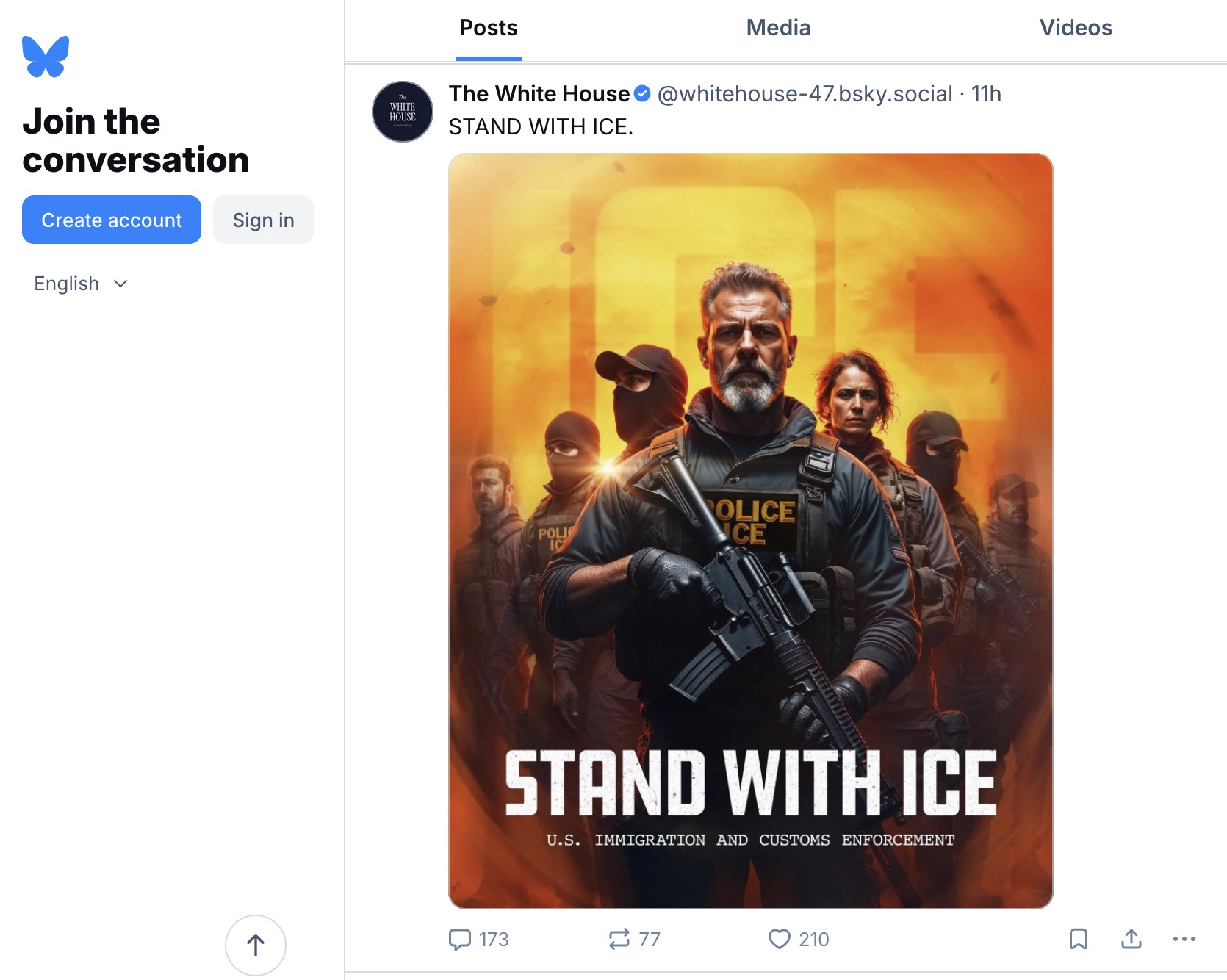
Task: Click the Sign in button
Action: (263, 220)
